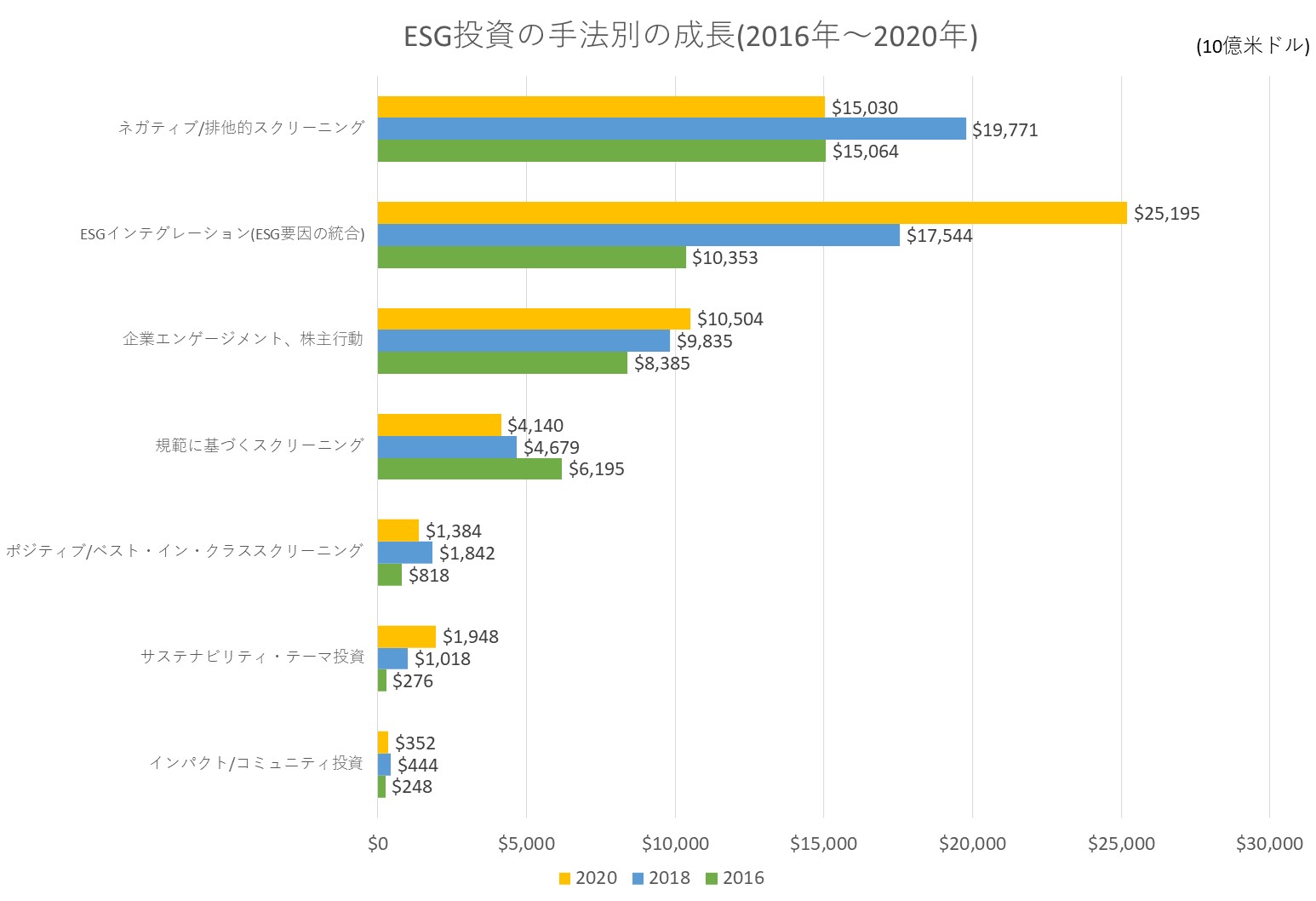The image size is (1316, 901).
Task: Select category label 企業エンゲージメント、株主行動
Action: click(243, 339)
